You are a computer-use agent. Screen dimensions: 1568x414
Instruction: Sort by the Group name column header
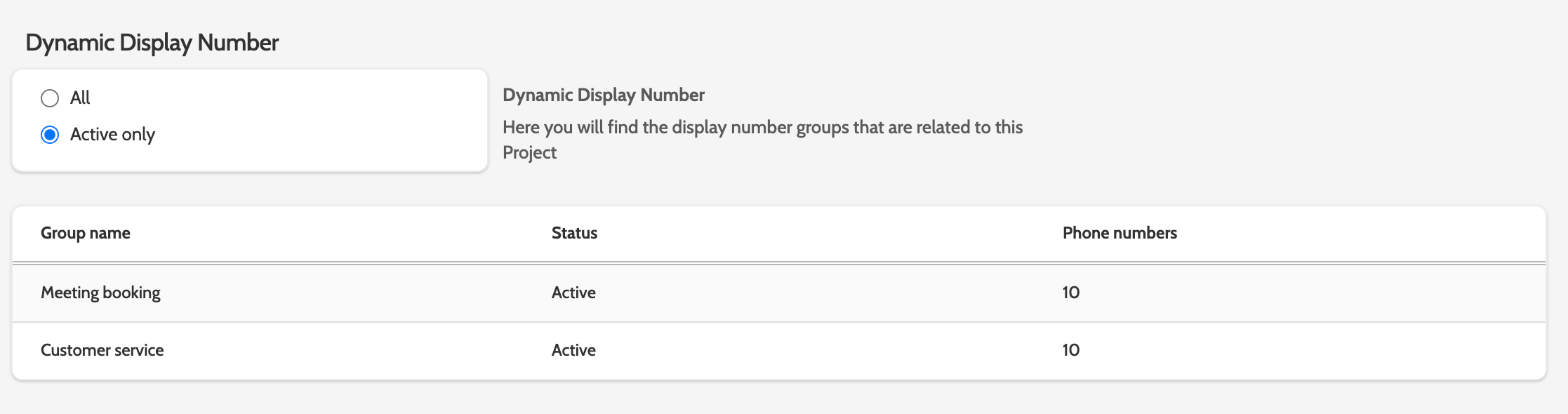(86, 233)
